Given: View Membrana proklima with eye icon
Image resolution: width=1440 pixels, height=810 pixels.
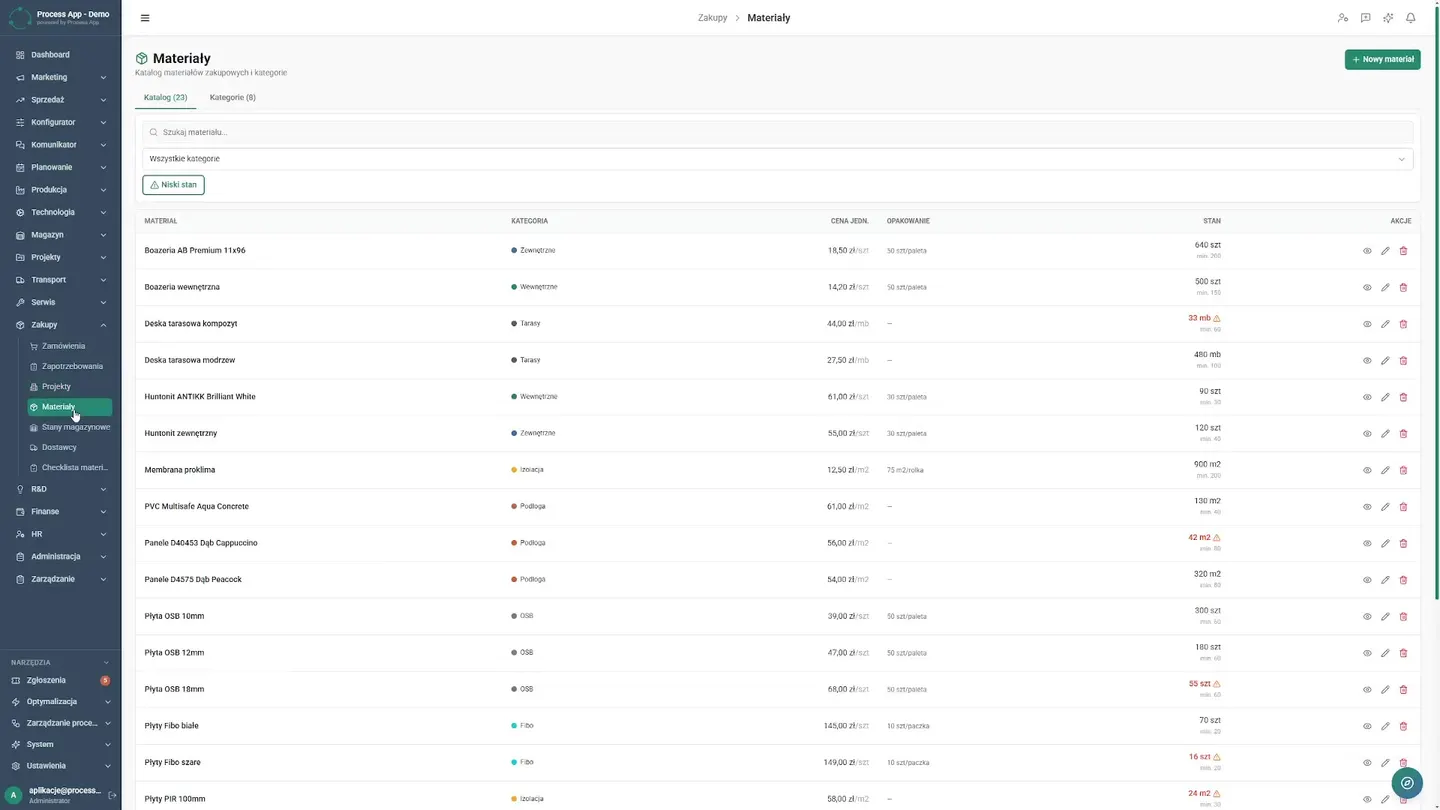Looking at the screenshot, I should pos(1367,470).
